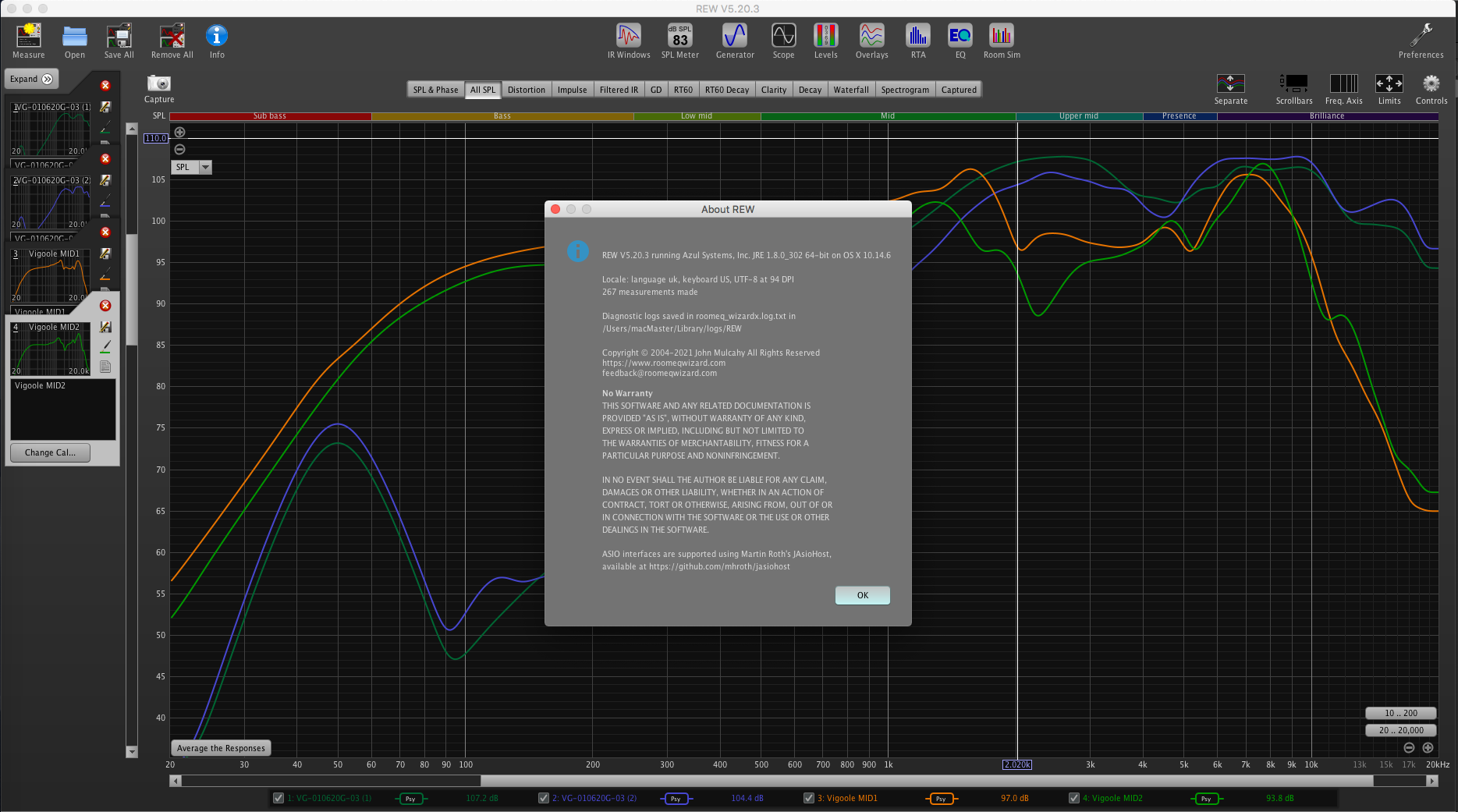
Task: Click the Average the Responses button
Action: pyautogui.click(x=221, y=748)
